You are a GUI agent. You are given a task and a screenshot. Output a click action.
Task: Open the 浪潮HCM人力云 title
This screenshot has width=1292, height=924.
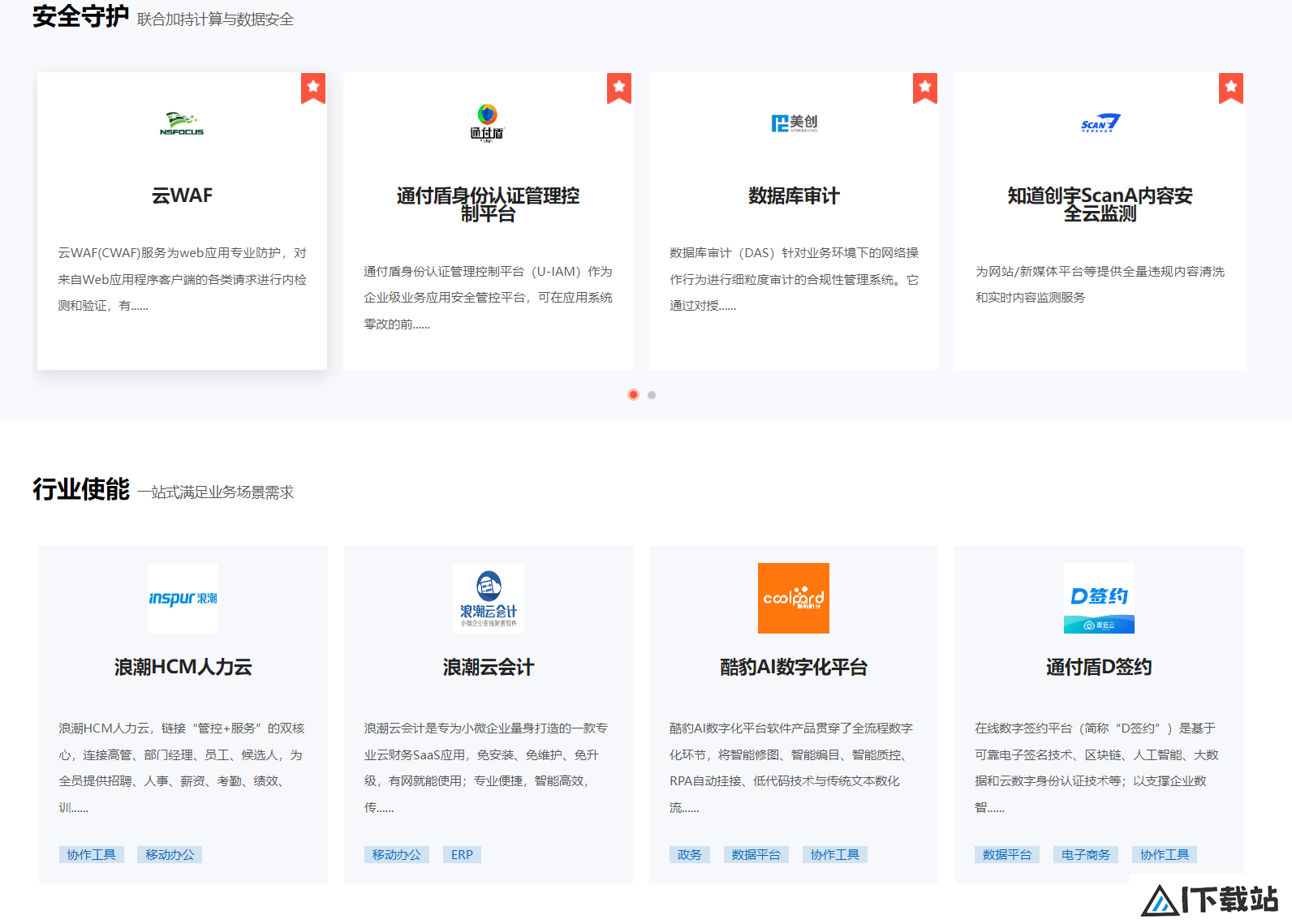tap(183, 667)
